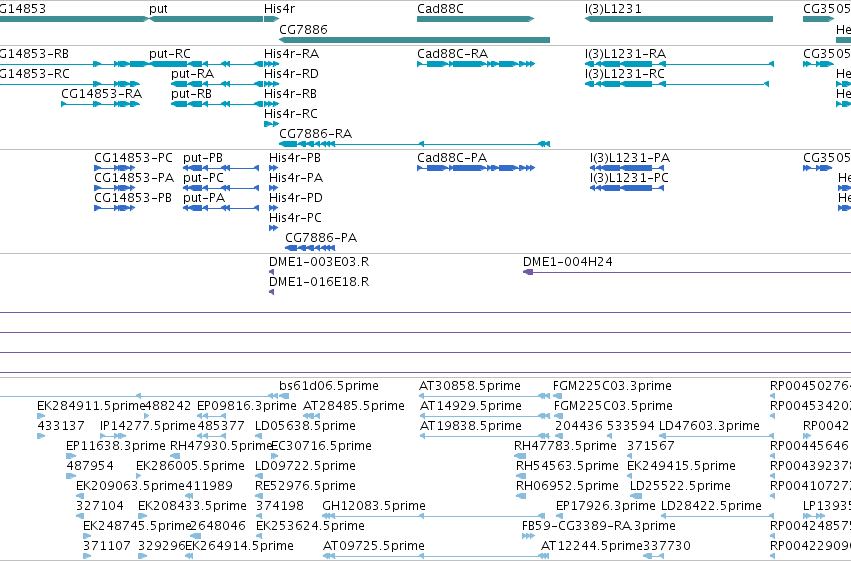
Task: Select the Cad88C gene bar
Action: click(475, 19)
